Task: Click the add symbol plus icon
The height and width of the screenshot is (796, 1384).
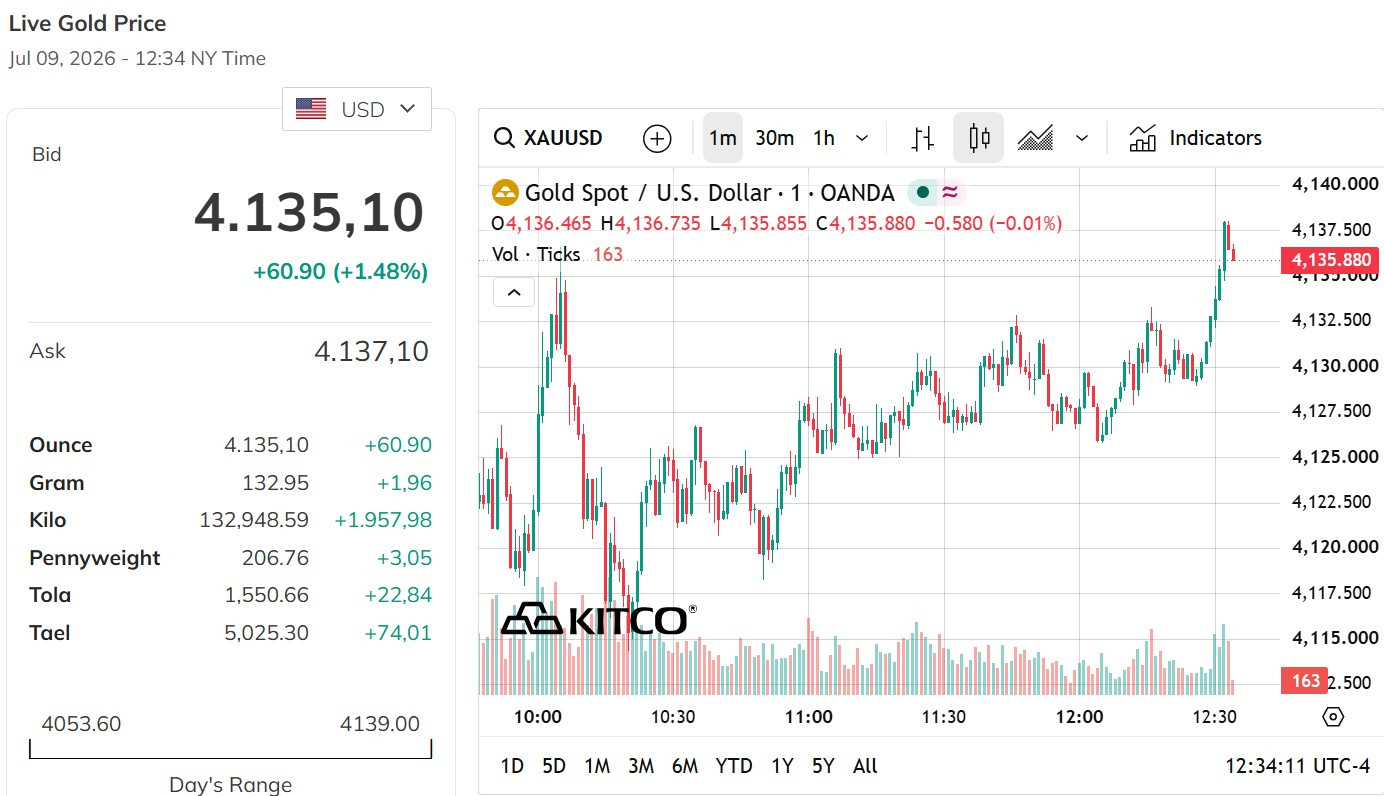Action: (657, 138)
